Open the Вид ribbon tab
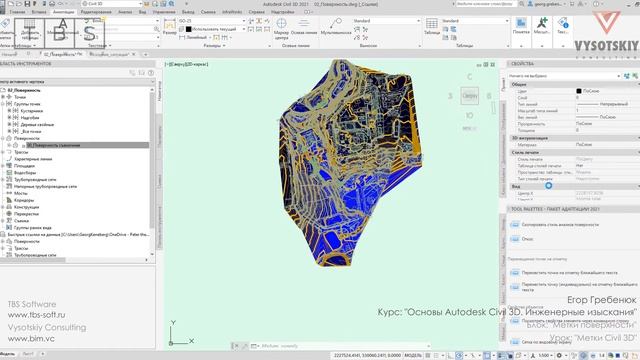The height and width of the screenshot is (360, 640). pyautogui.click(x=142, y=12)
